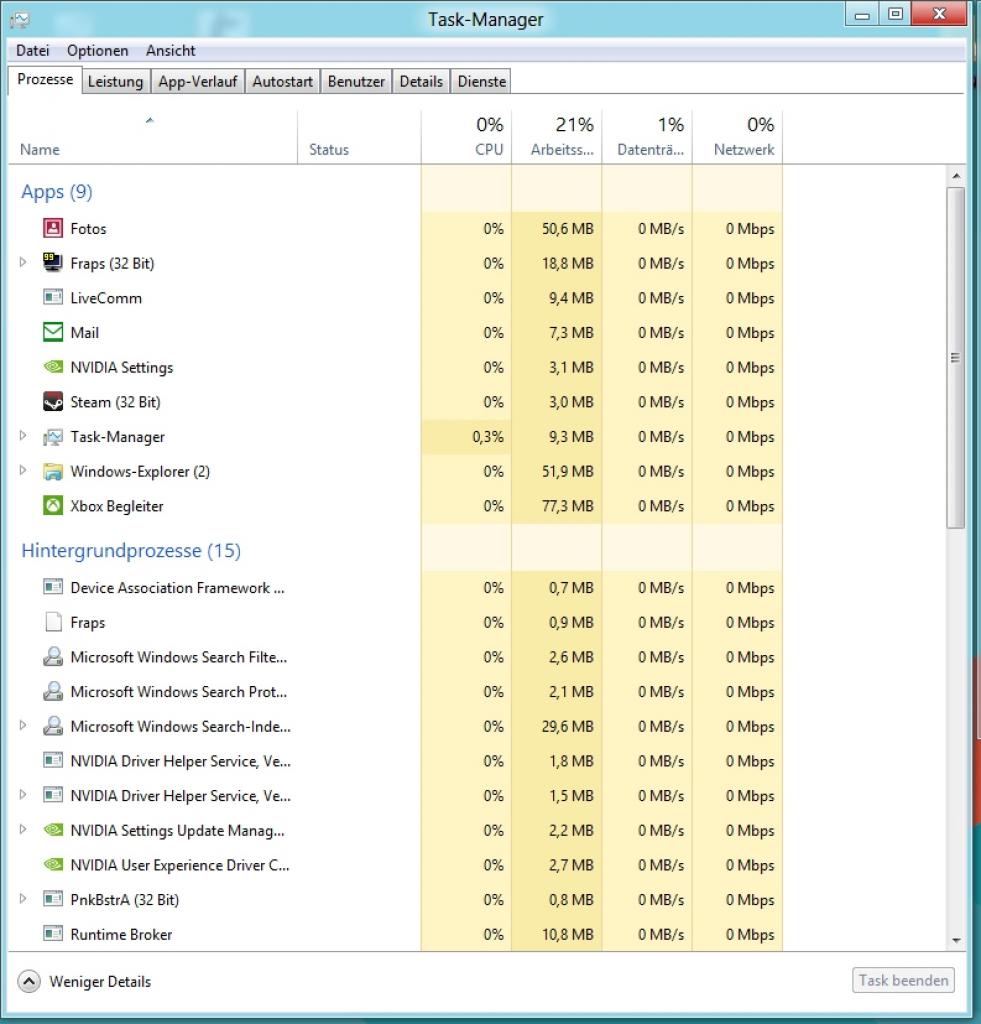This screenshot has width=981, height=1024.
Task: Click the LiveComm process icon
Action: tap(53, 297)
